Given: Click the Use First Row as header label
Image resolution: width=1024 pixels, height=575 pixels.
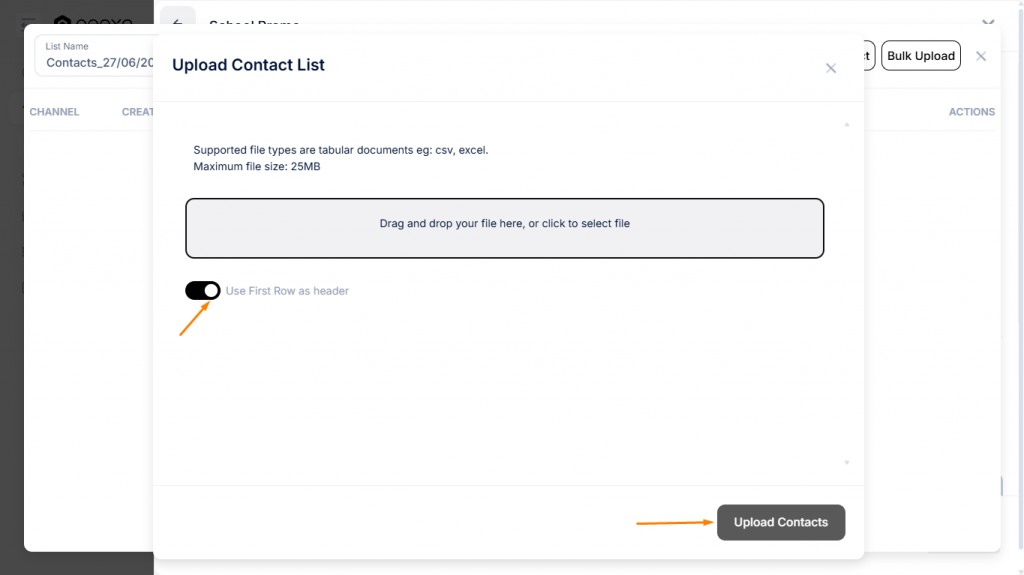Looking at the screenshot, I should point(287,291).
